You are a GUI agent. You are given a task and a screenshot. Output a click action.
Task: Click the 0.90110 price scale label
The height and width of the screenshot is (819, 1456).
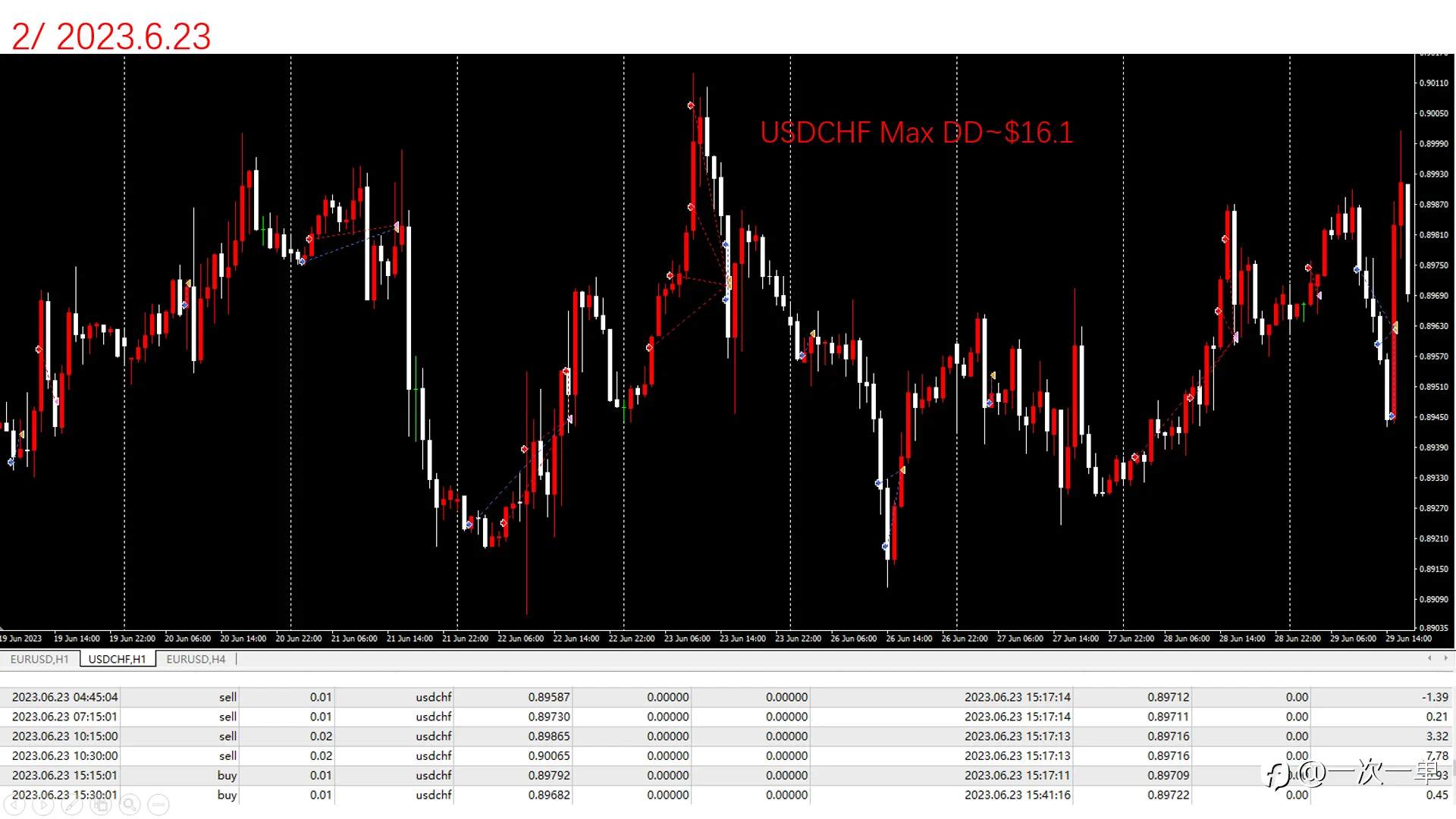point(1433,83)
